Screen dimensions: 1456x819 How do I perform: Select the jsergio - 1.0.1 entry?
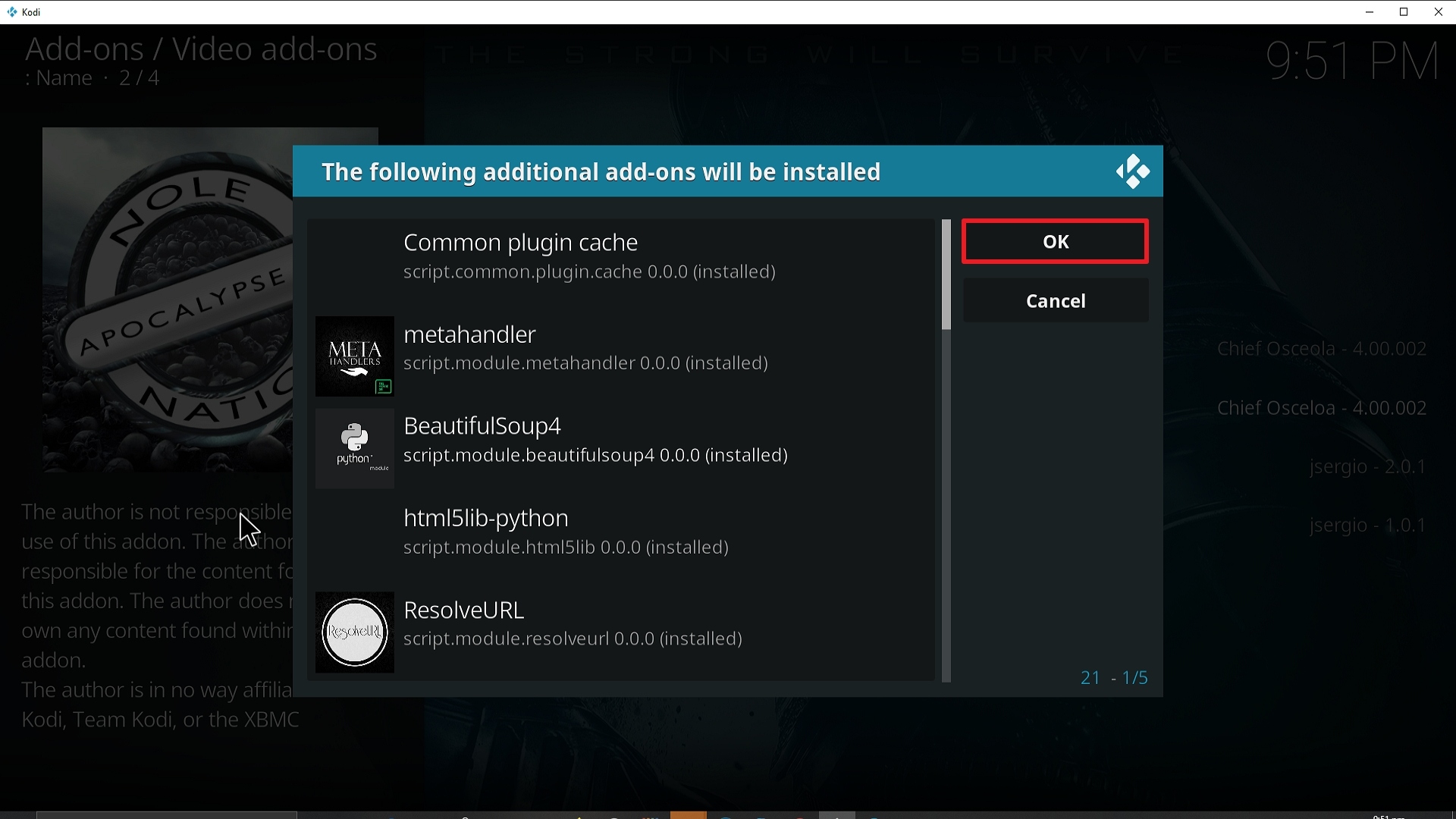pyautogui.click(x=1368, y=526)
